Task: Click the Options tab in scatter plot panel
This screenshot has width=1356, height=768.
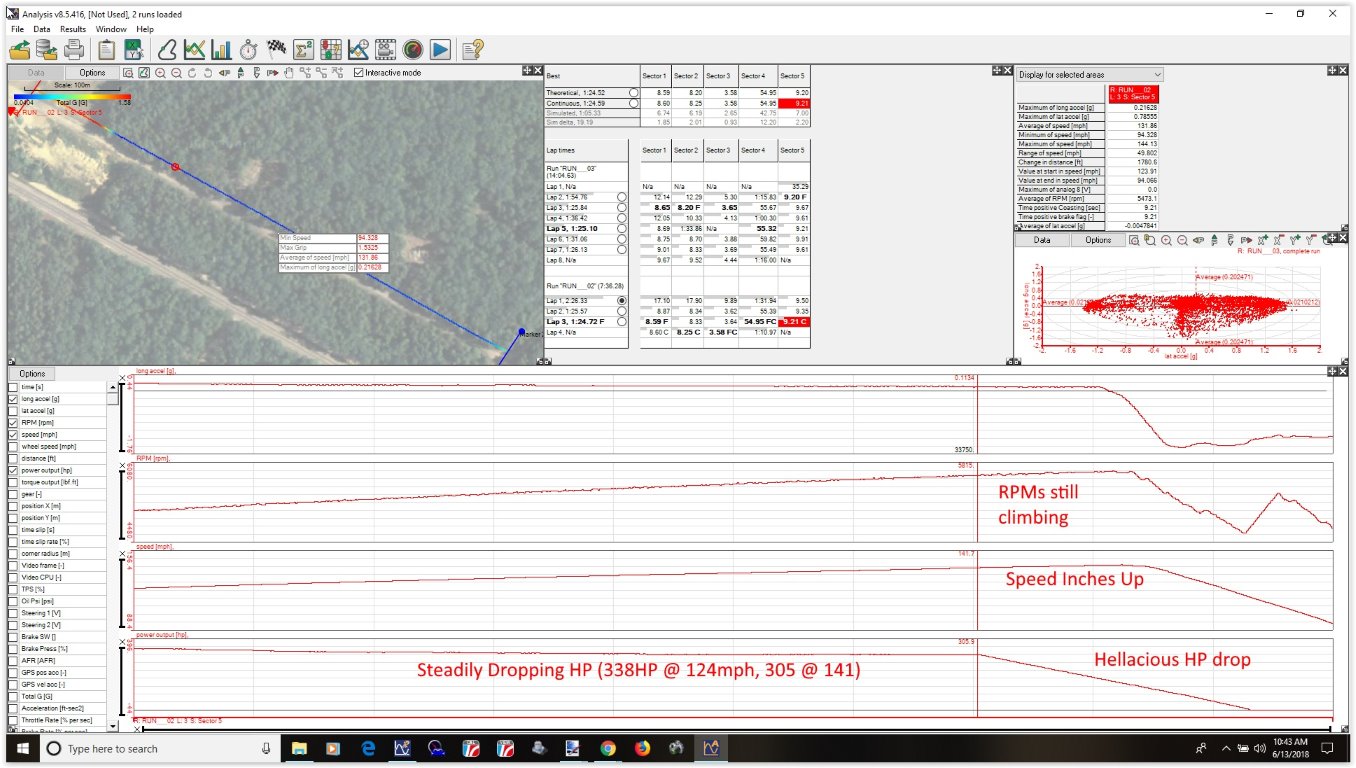Action: tap(1098, 240)
